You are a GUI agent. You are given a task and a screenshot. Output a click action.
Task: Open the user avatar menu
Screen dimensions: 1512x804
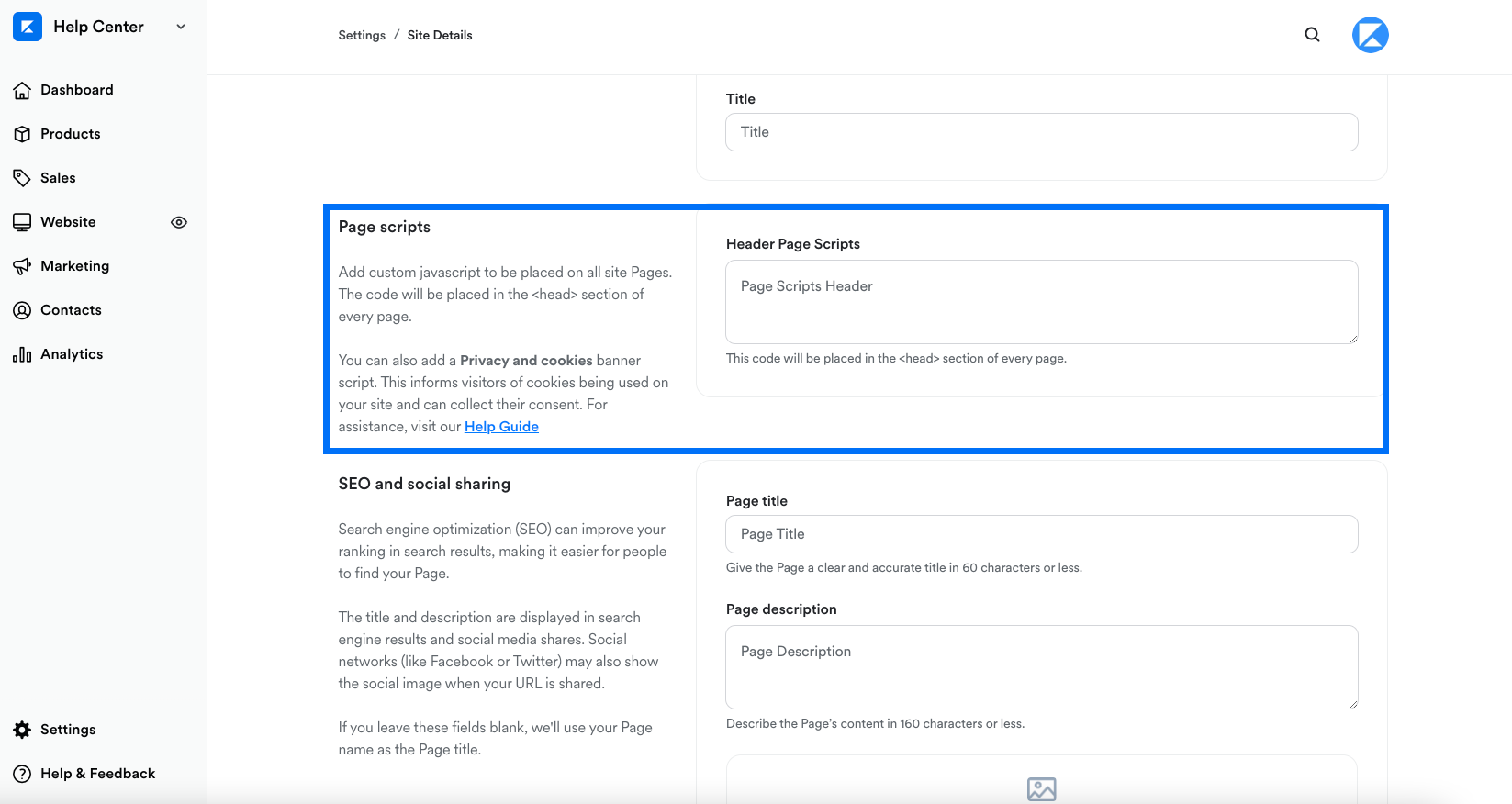coord(1371,35)
